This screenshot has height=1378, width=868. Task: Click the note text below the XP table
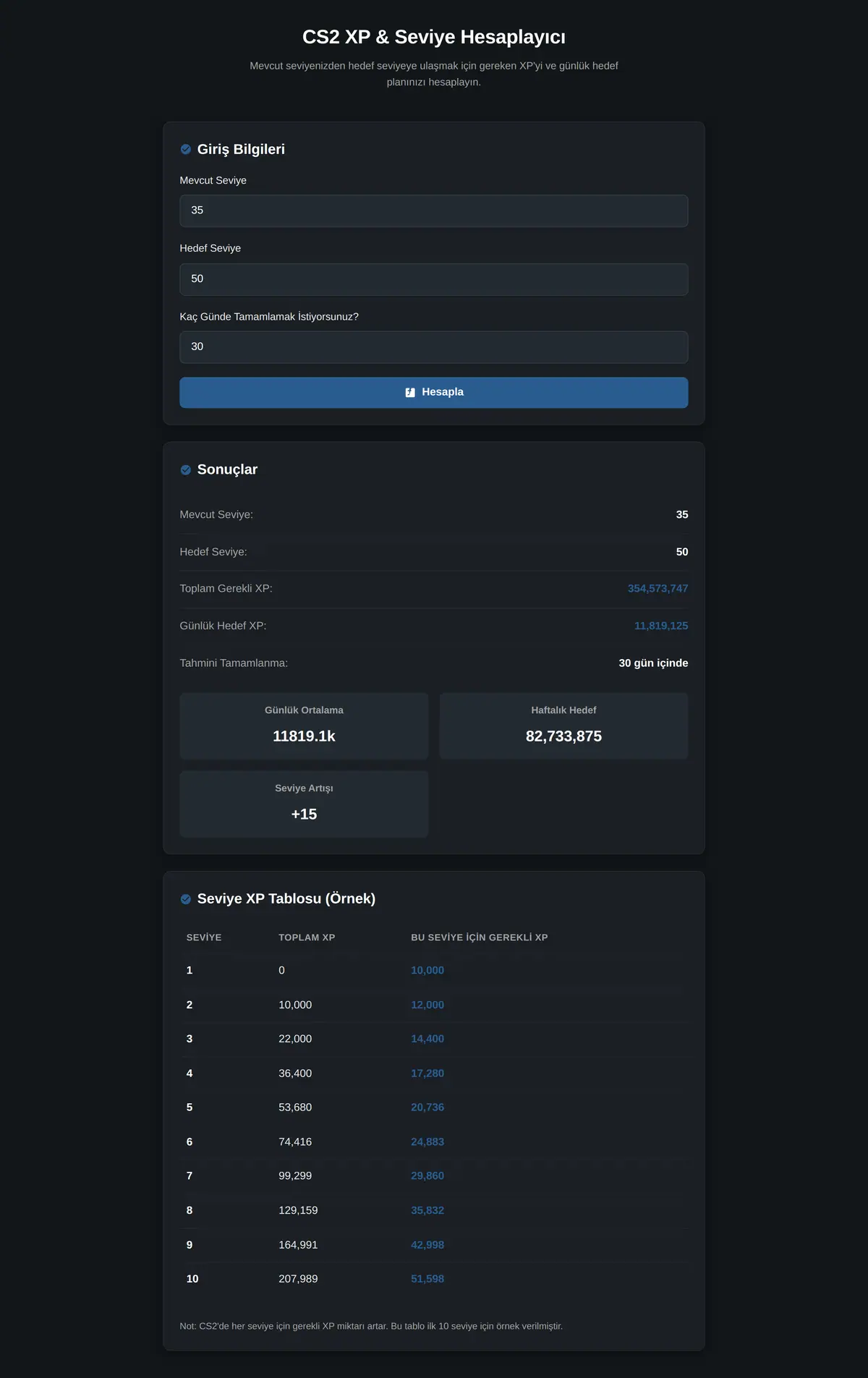coord(371,1326)
